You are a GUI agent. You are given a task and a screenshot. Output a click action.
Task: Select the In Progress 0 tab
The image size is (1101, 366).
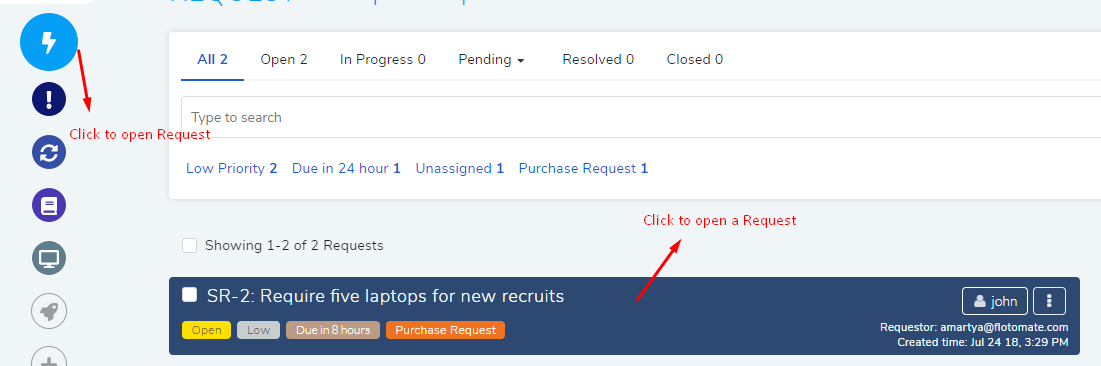point(383,60)
